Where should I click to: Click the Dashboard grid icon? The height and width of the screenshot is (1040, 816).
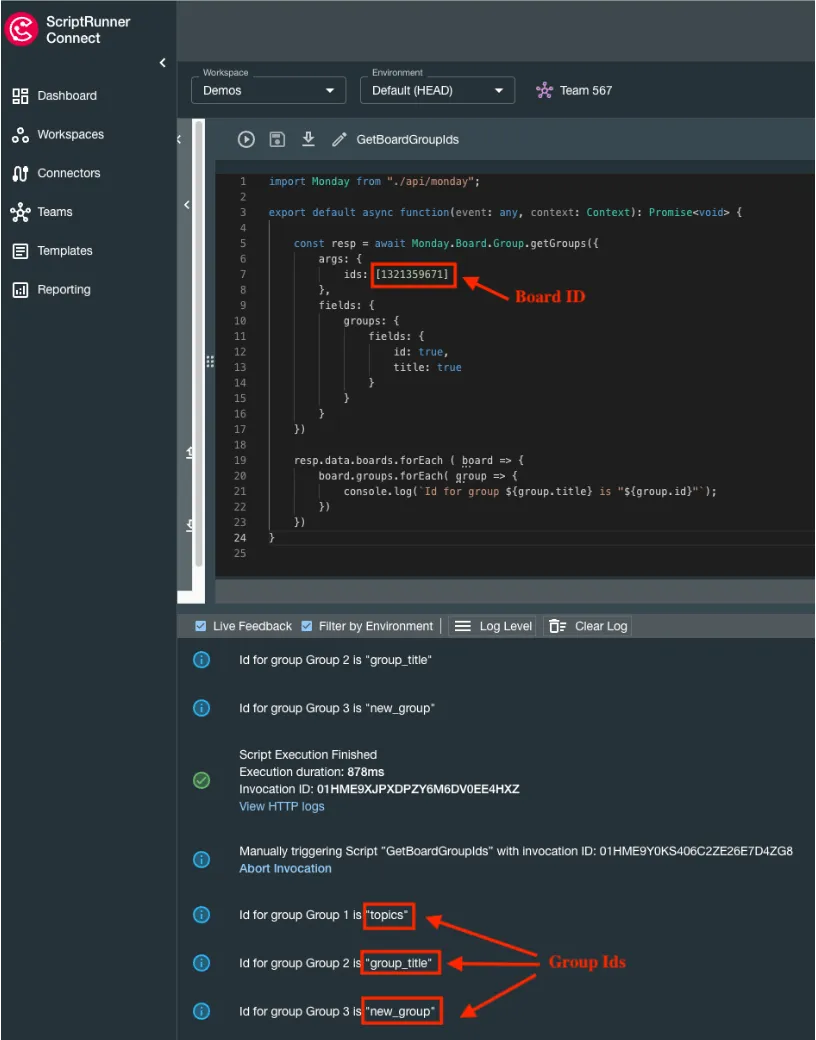(21, 96)
